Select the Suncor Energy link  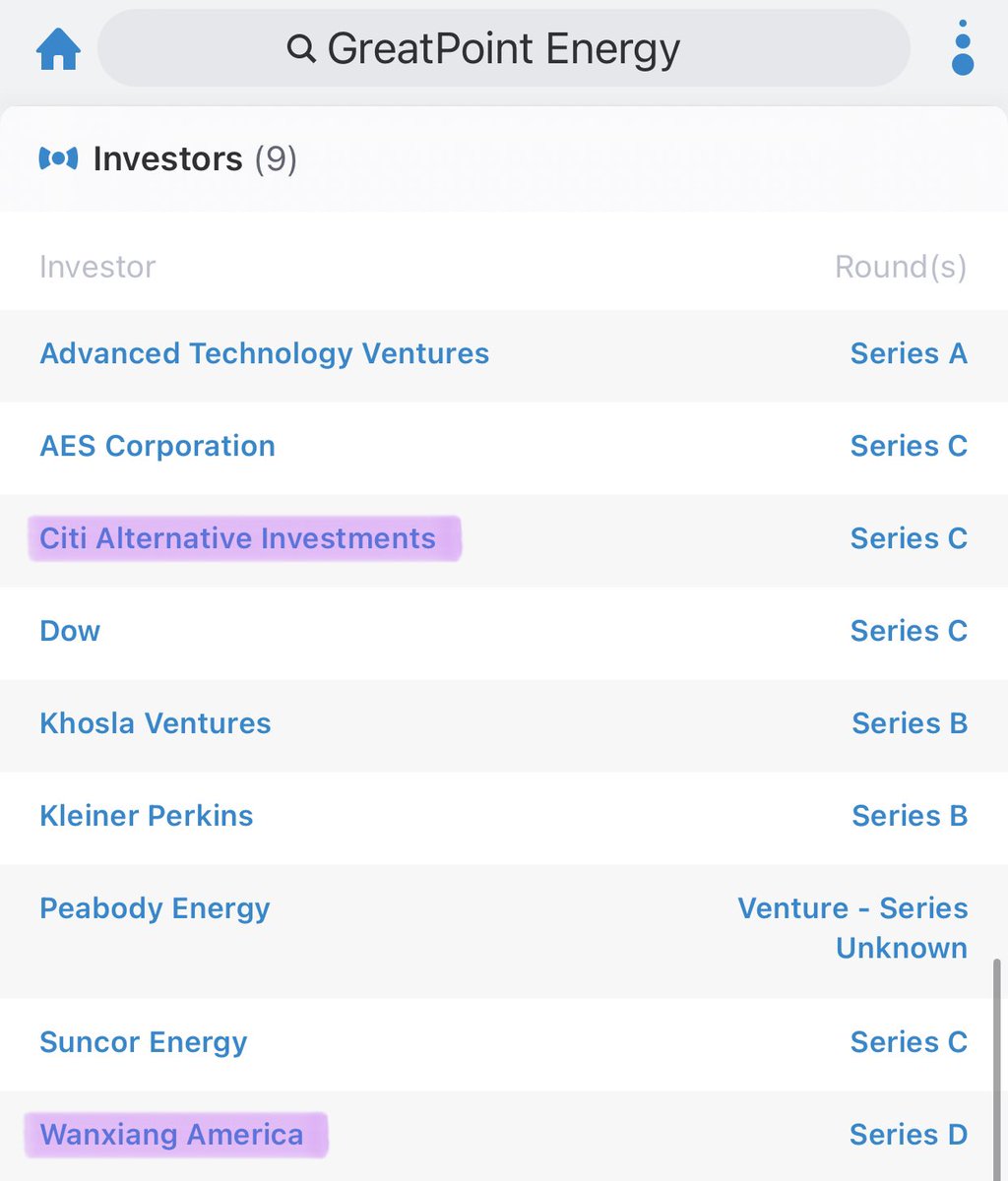pyautogui.click(x=144, y=1042)
